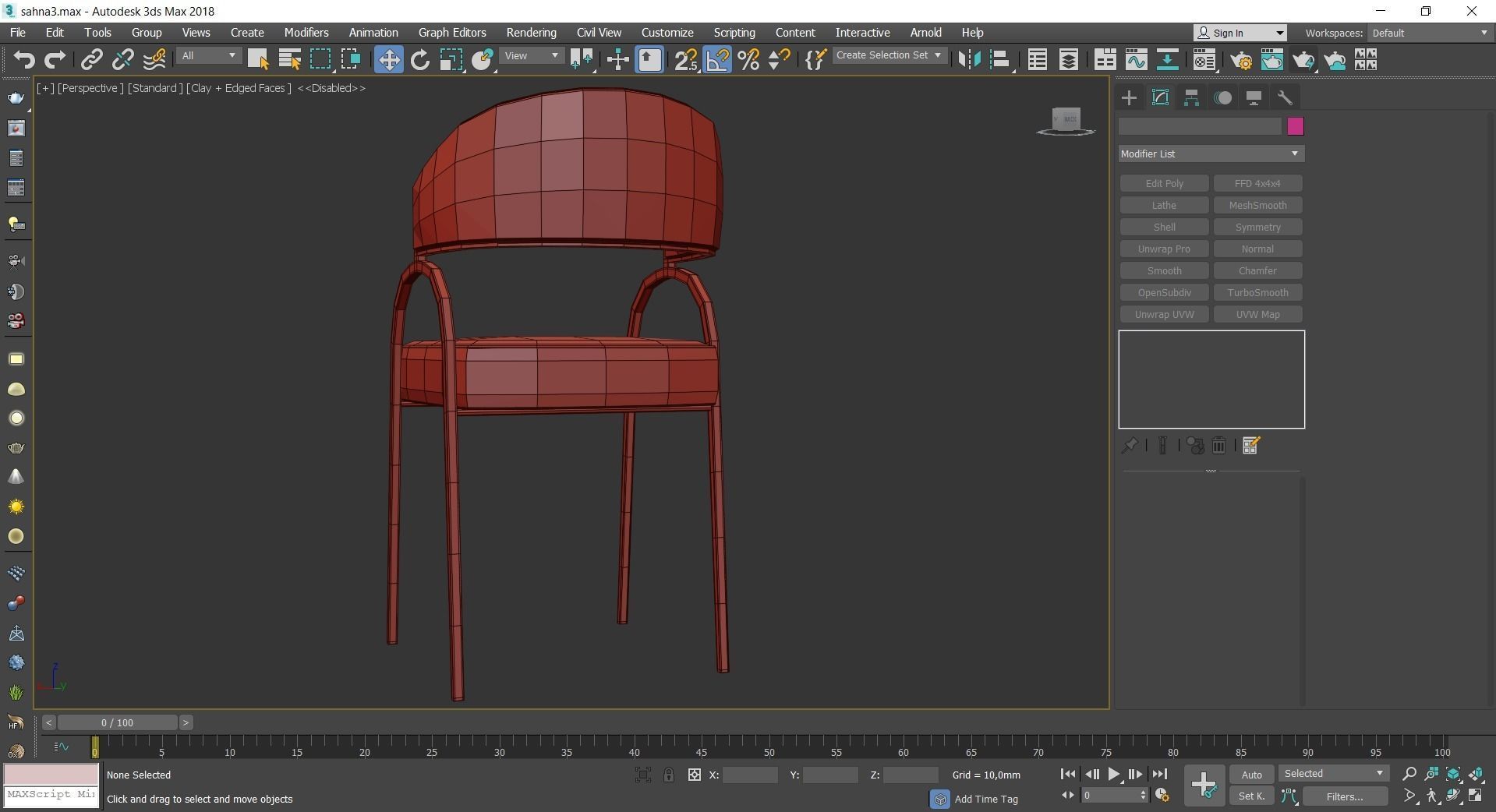Click the Edit Poly modifier button

[x=1164, y=183]
